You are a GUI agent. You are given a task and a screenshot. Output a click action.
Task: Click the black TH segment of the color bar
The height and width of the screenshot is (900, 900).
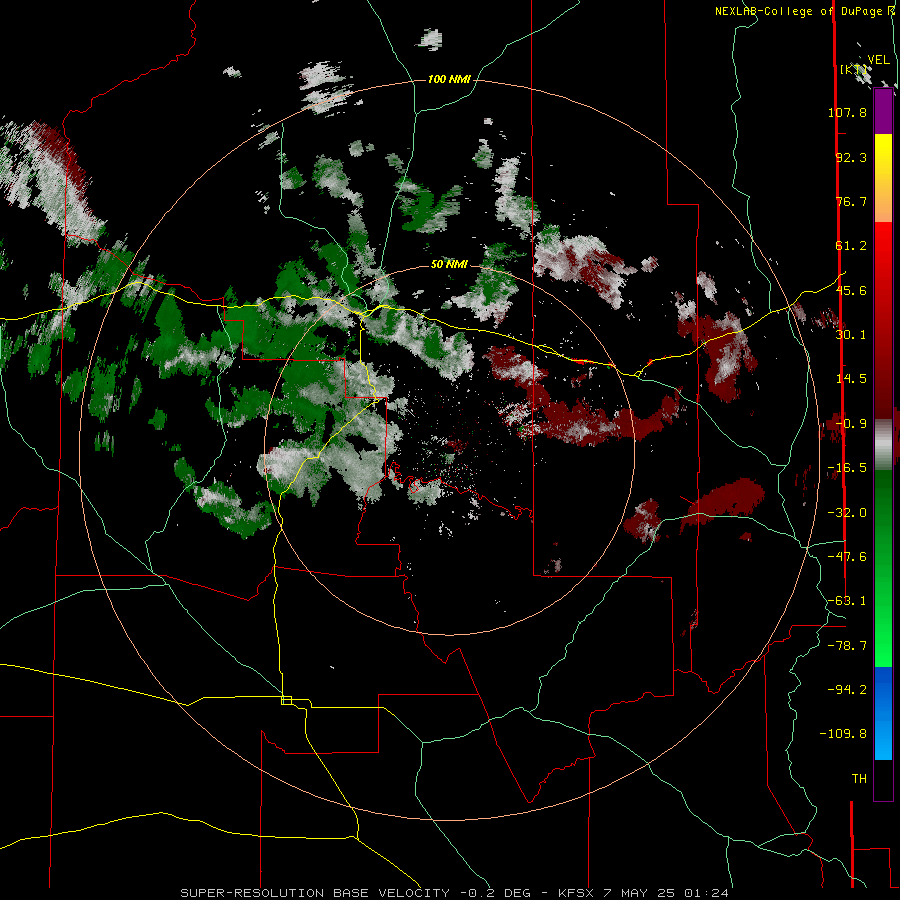pos(883,780)
